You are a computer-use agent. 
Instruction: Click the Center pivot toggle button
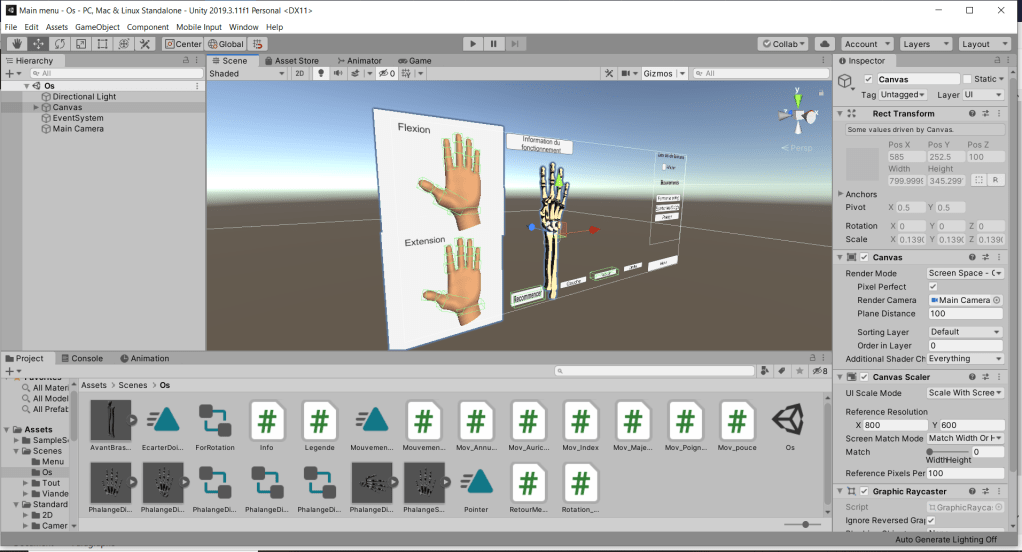click(x=183, y=44)
